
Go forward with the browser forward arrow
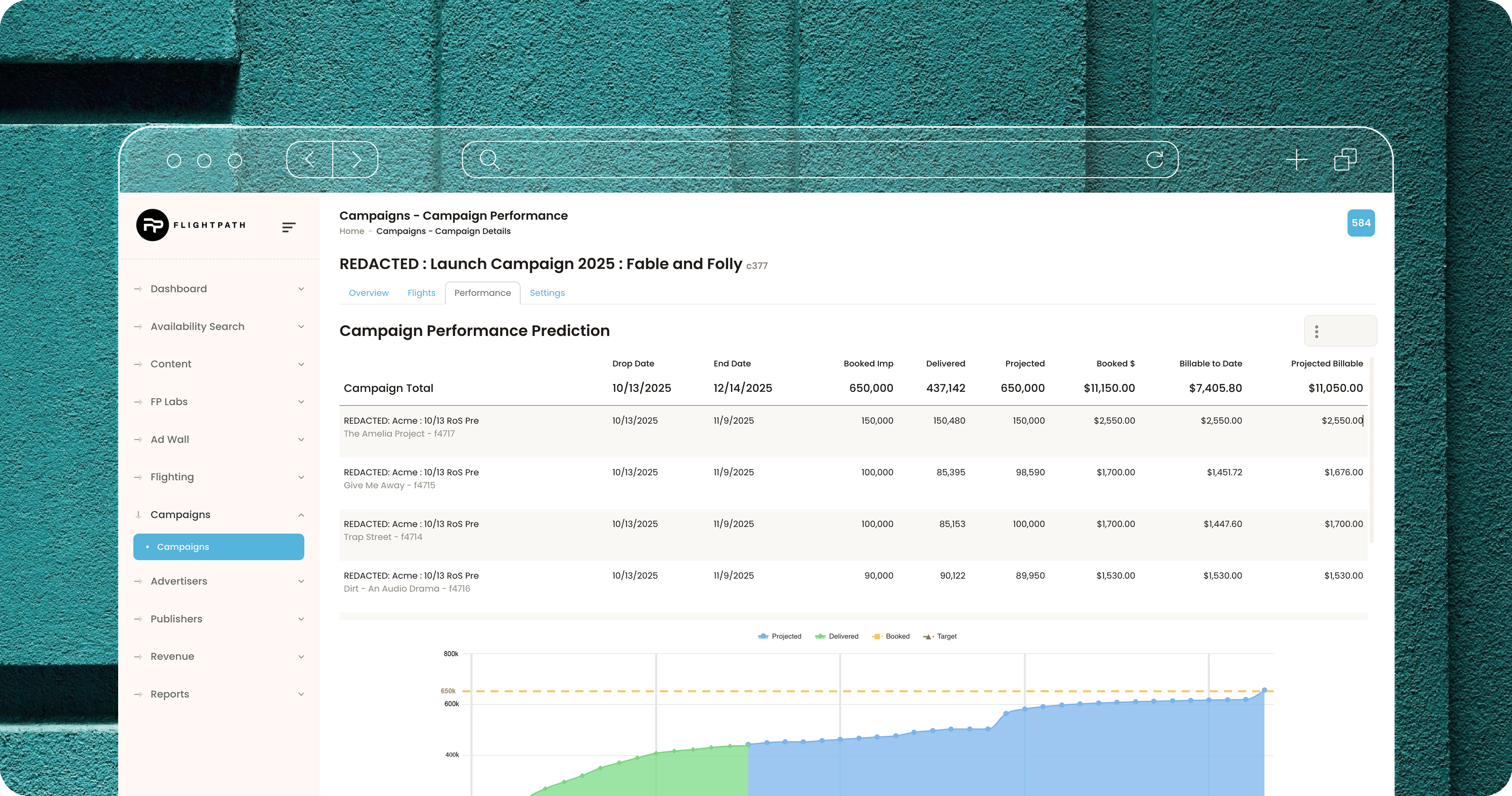[x=356, y=159]
